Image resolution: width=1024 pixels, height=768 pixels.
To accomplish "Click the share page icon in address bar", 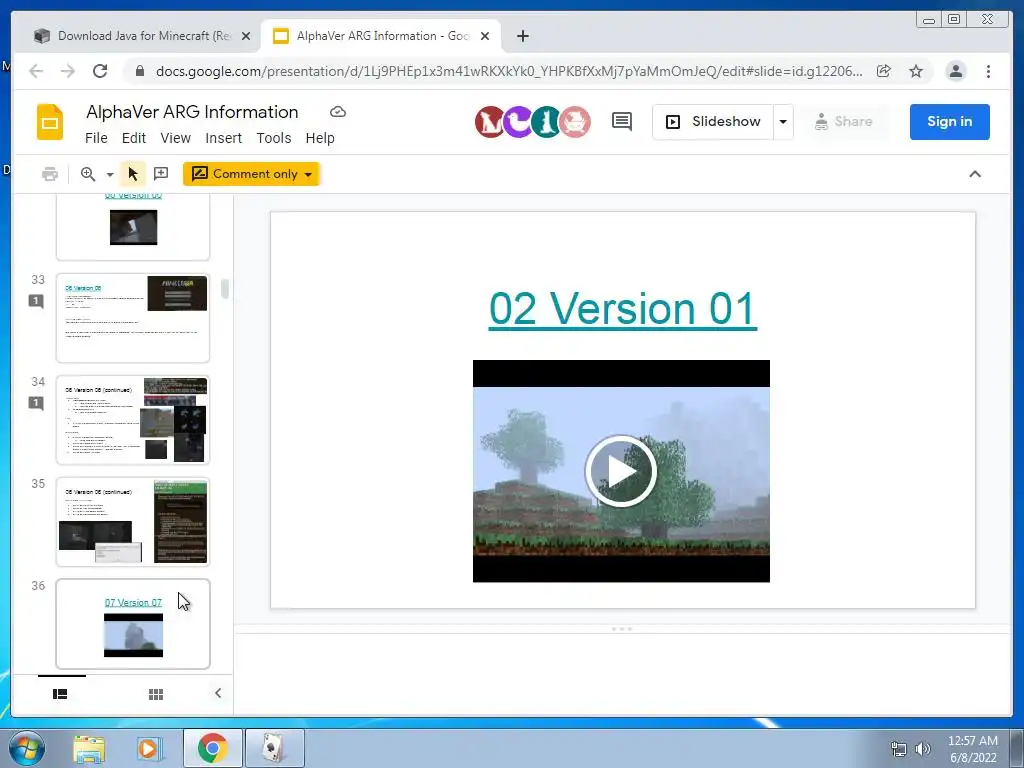I will [884, 71].
